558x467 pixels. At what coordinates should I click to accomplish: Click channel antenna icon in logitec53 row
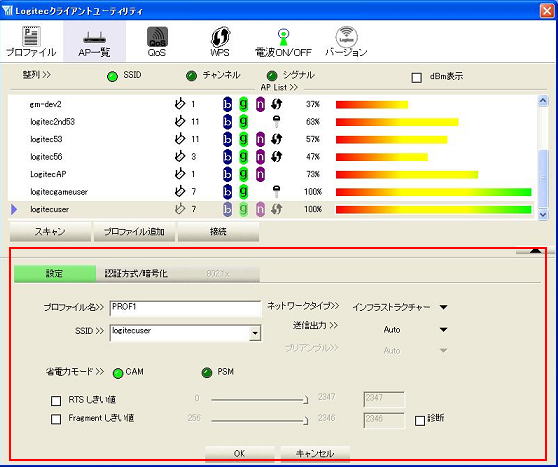click(x=180, y=138)
